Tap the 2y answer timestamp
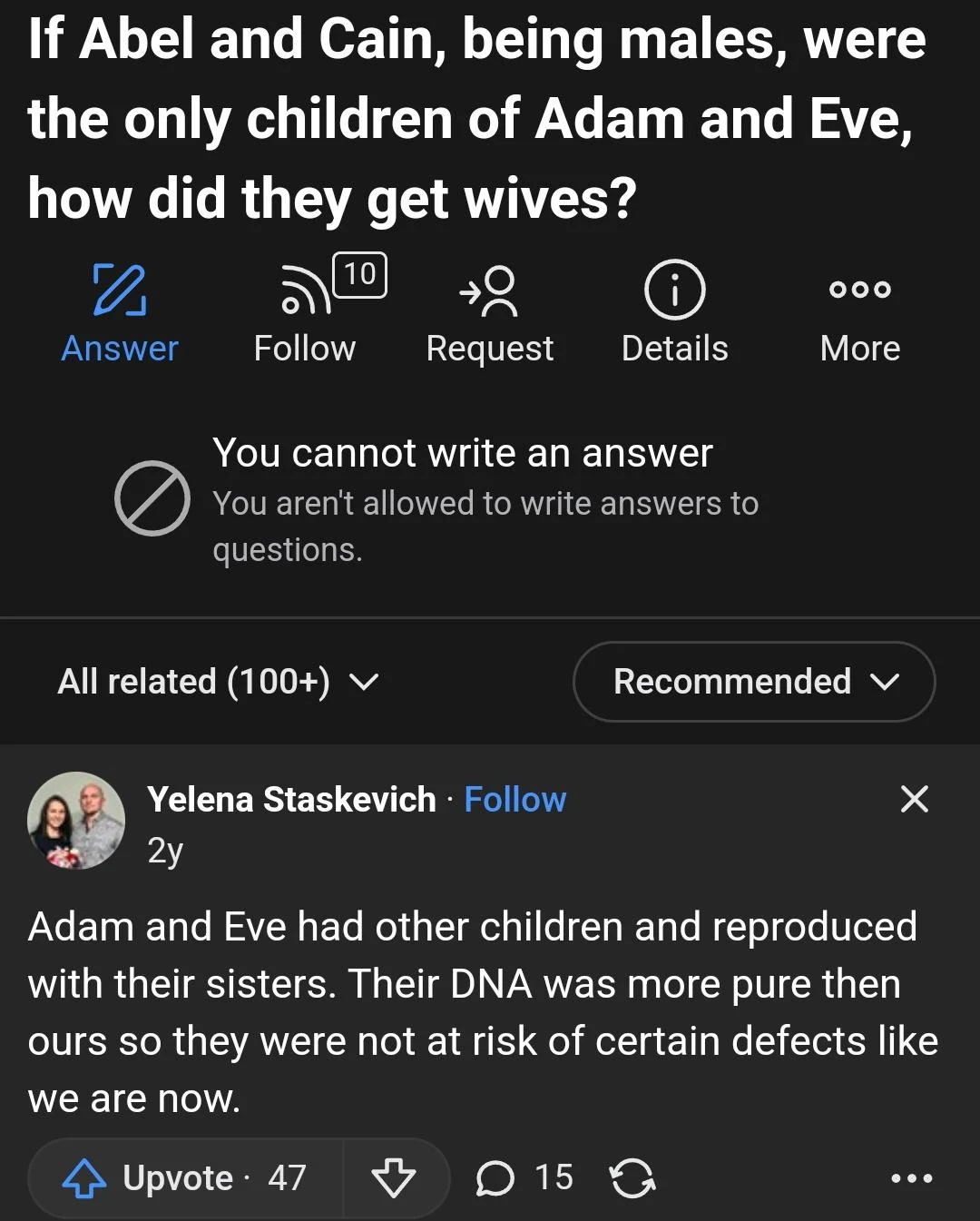Viewport: 980px width, 1221px height. (165, 851)
